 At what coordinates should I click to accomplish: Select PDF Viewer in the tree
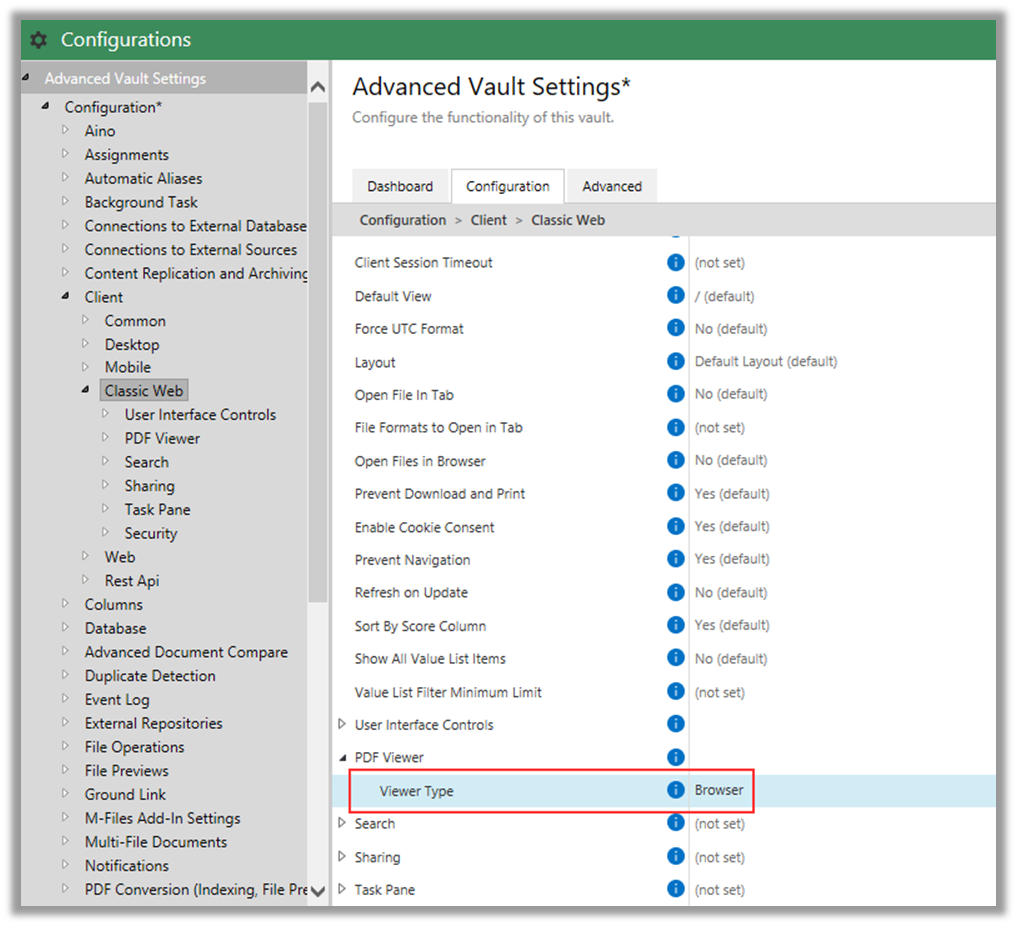[x=162, y=438]
